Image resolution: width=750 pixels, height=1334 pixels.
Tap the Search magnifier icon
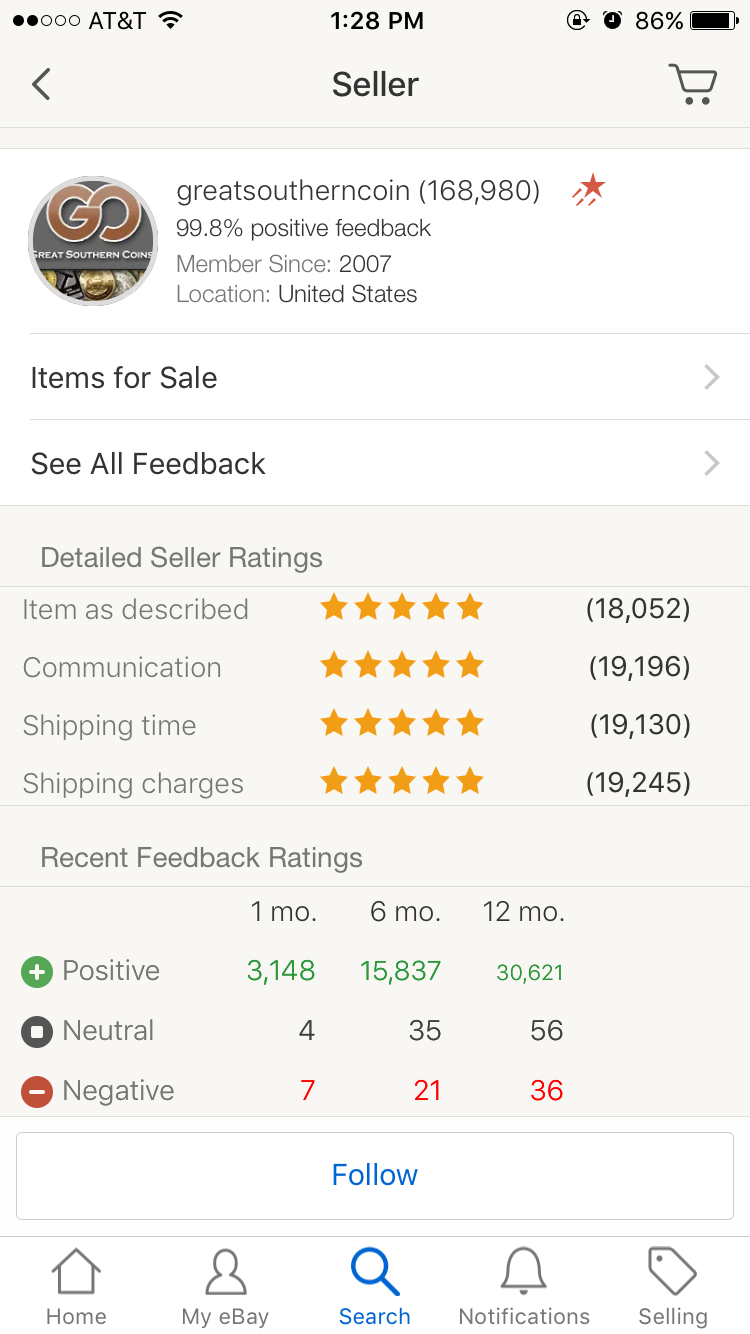pyautogui.click(x=375, y=1271)
